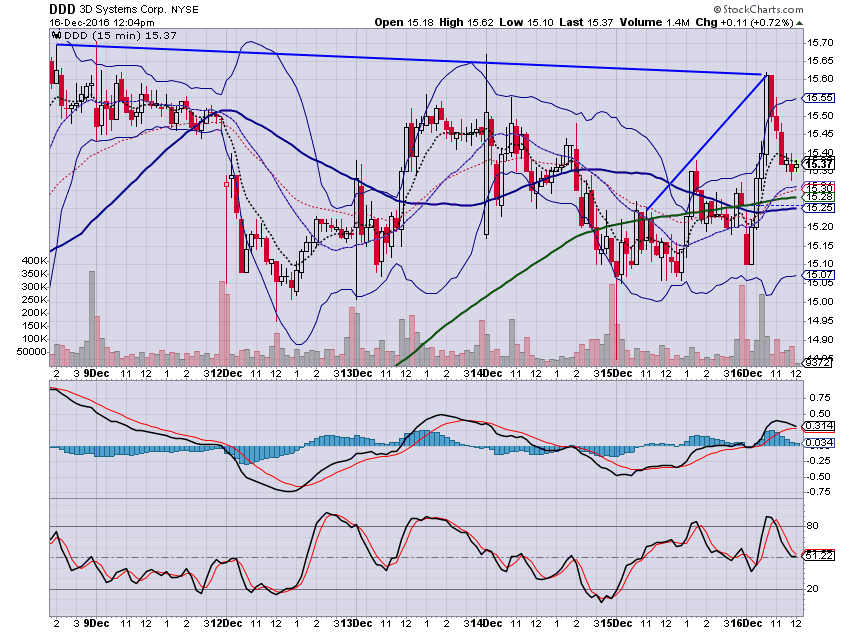Click the '16-Dec-2016 12:04pm' timestamp
Viewport: 850px width, 633px height.
pos(102,23)
